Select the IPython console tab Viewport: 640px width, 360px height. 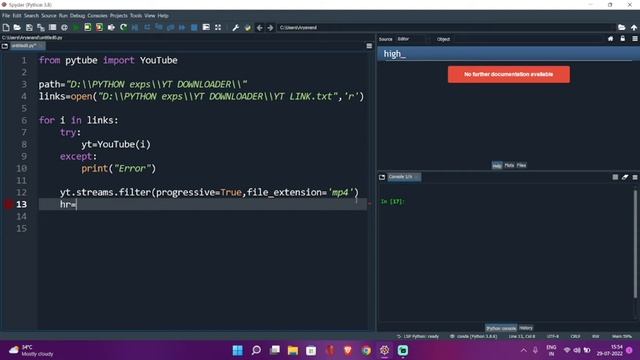[x=501, y=328]
